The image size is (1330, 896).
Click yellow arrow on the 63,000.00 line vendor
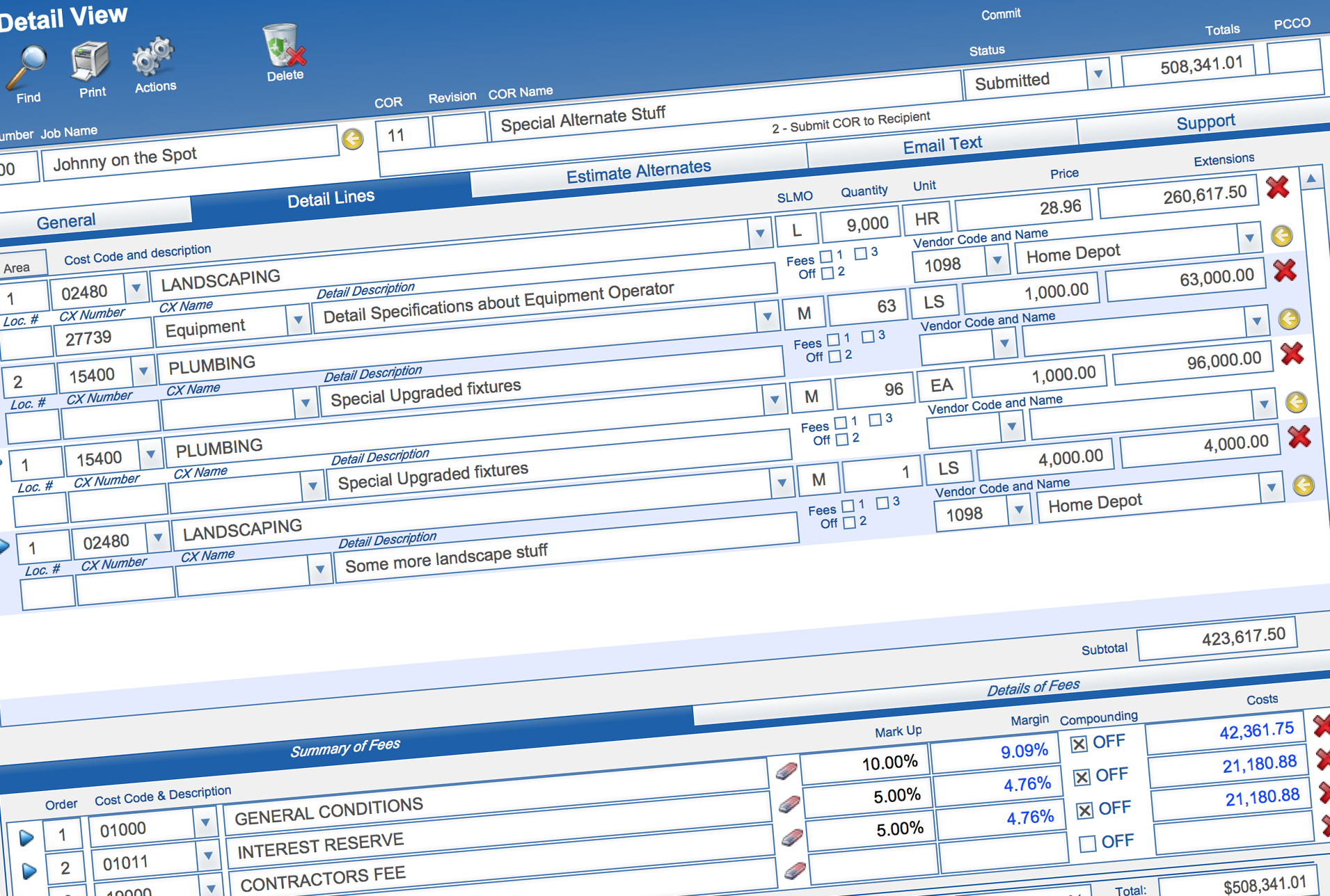point(1289,319)
